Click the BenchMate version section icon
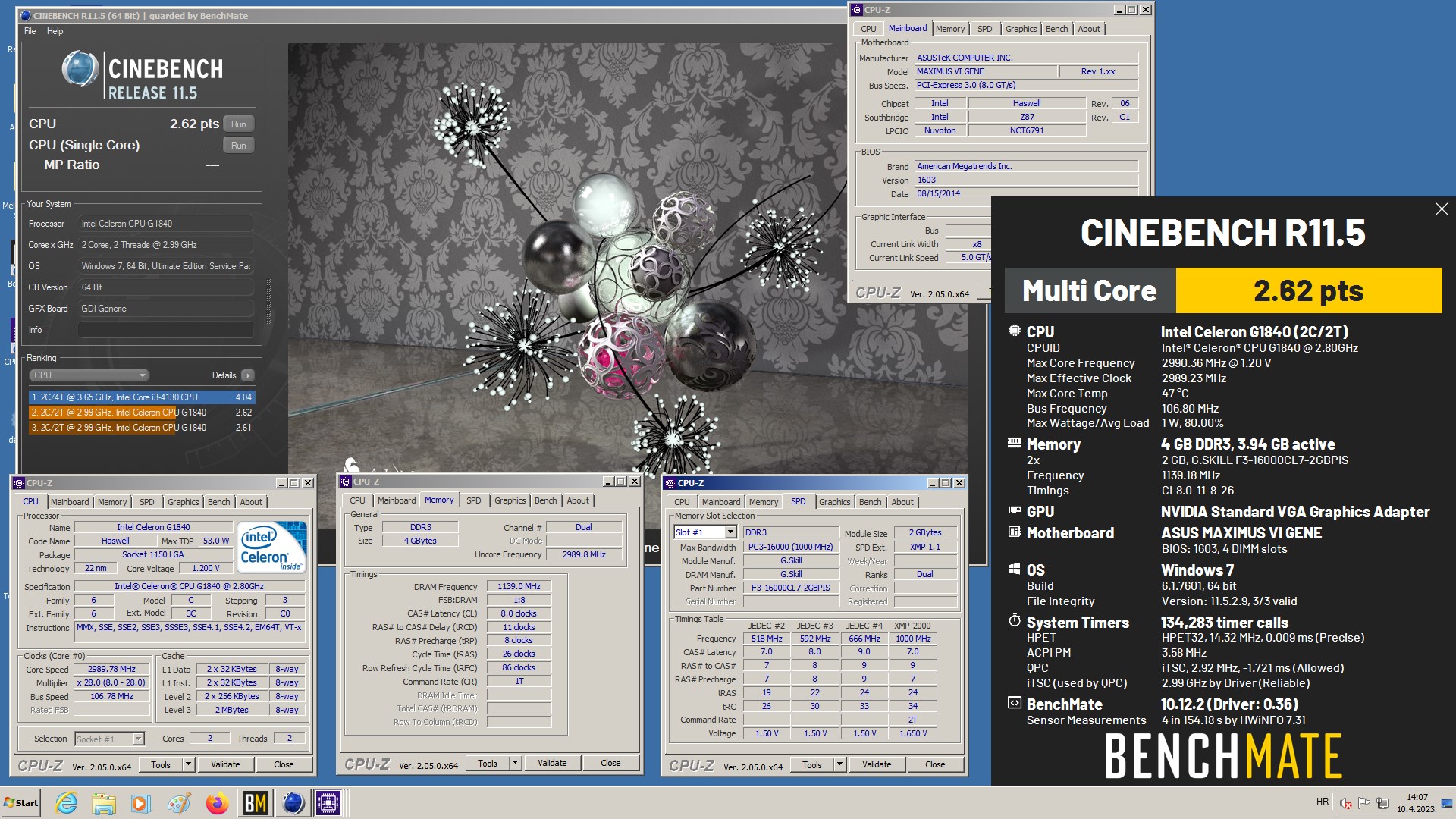1456x819 pixels. (1014, 704)
